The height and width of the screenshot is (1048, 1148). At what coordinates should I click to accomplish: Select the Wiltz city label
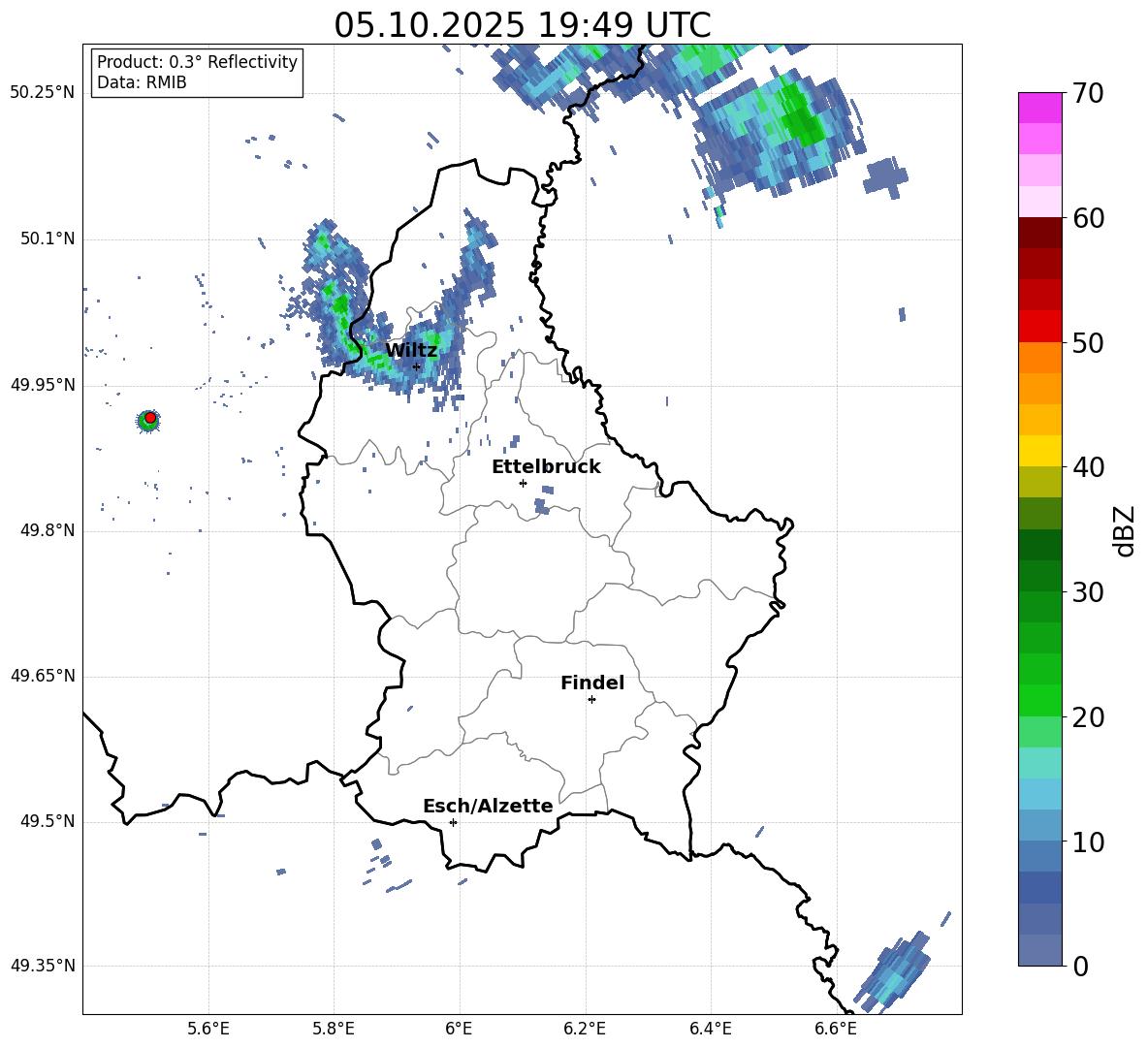point(411,351)
